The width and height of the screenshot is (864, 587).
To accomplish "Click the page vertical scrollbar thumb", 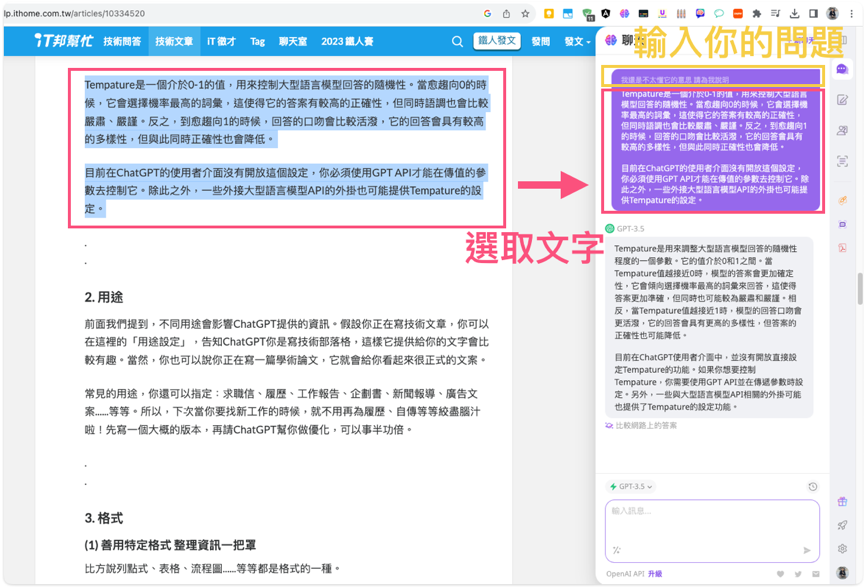I will pos(860,288).
